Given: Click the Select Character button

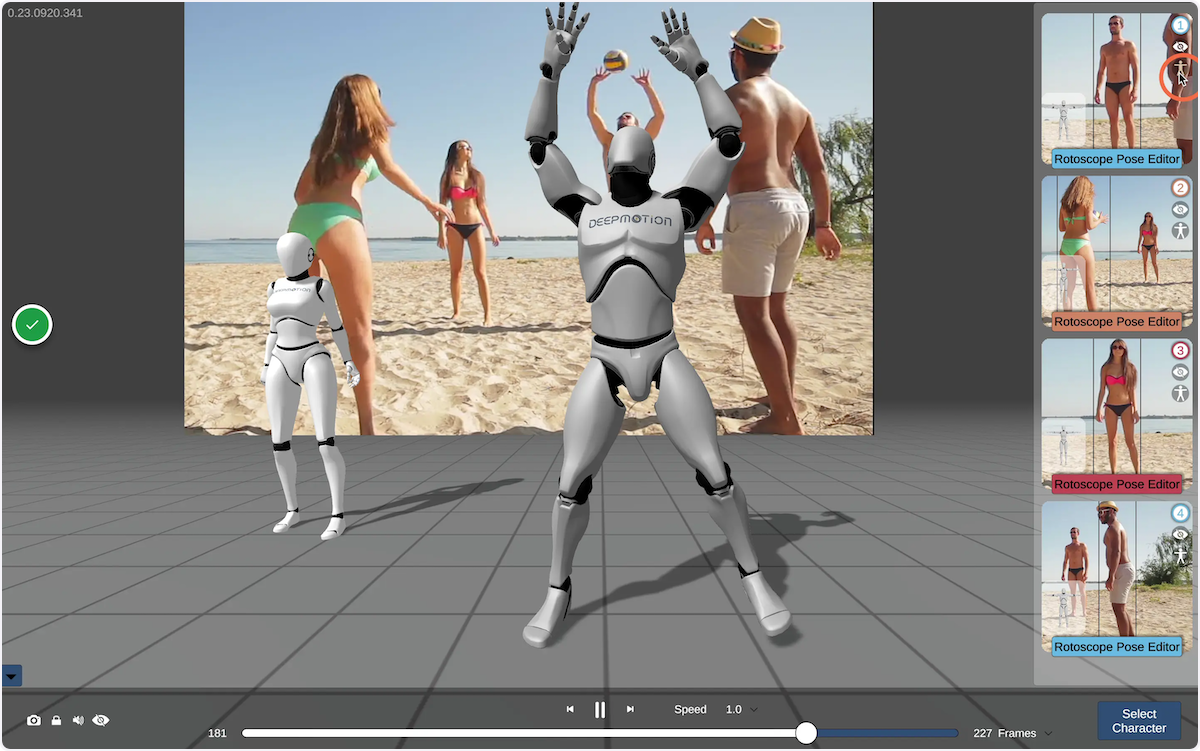Looking at the screenshot, I should (x=1139, y=721).
